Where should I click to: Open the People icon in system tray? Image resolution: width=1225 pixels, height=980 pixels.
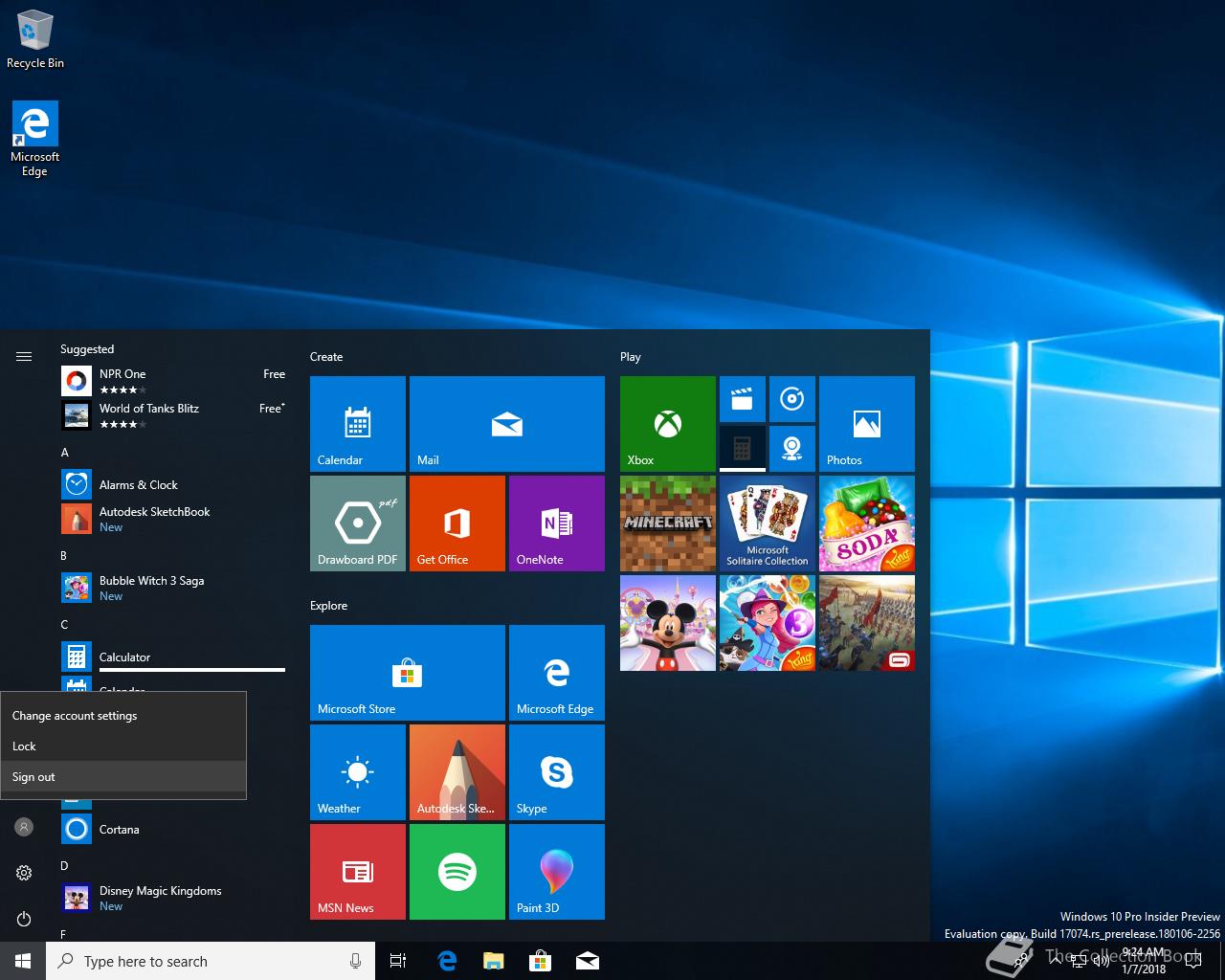tap(1022, 961)
